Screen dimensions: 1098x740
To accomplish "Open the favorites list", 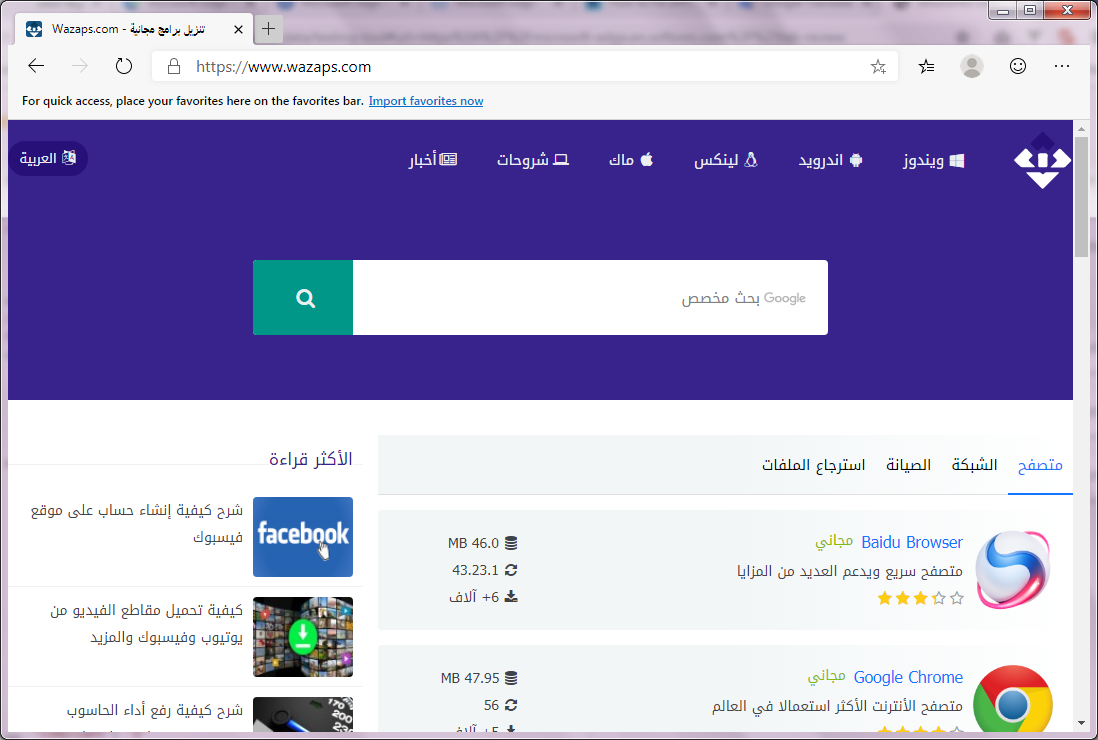I will 926,67.
